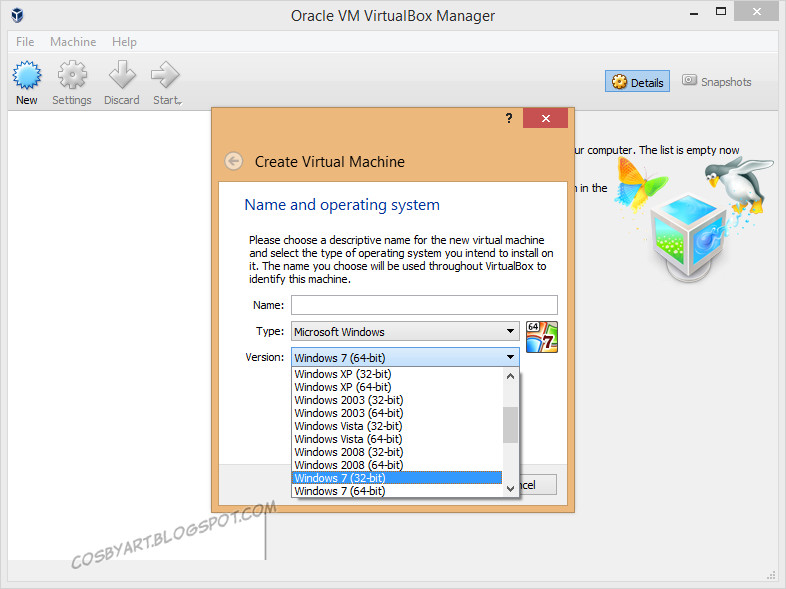Maximize the VirtualBox Manager window

[x=721, y=12]
